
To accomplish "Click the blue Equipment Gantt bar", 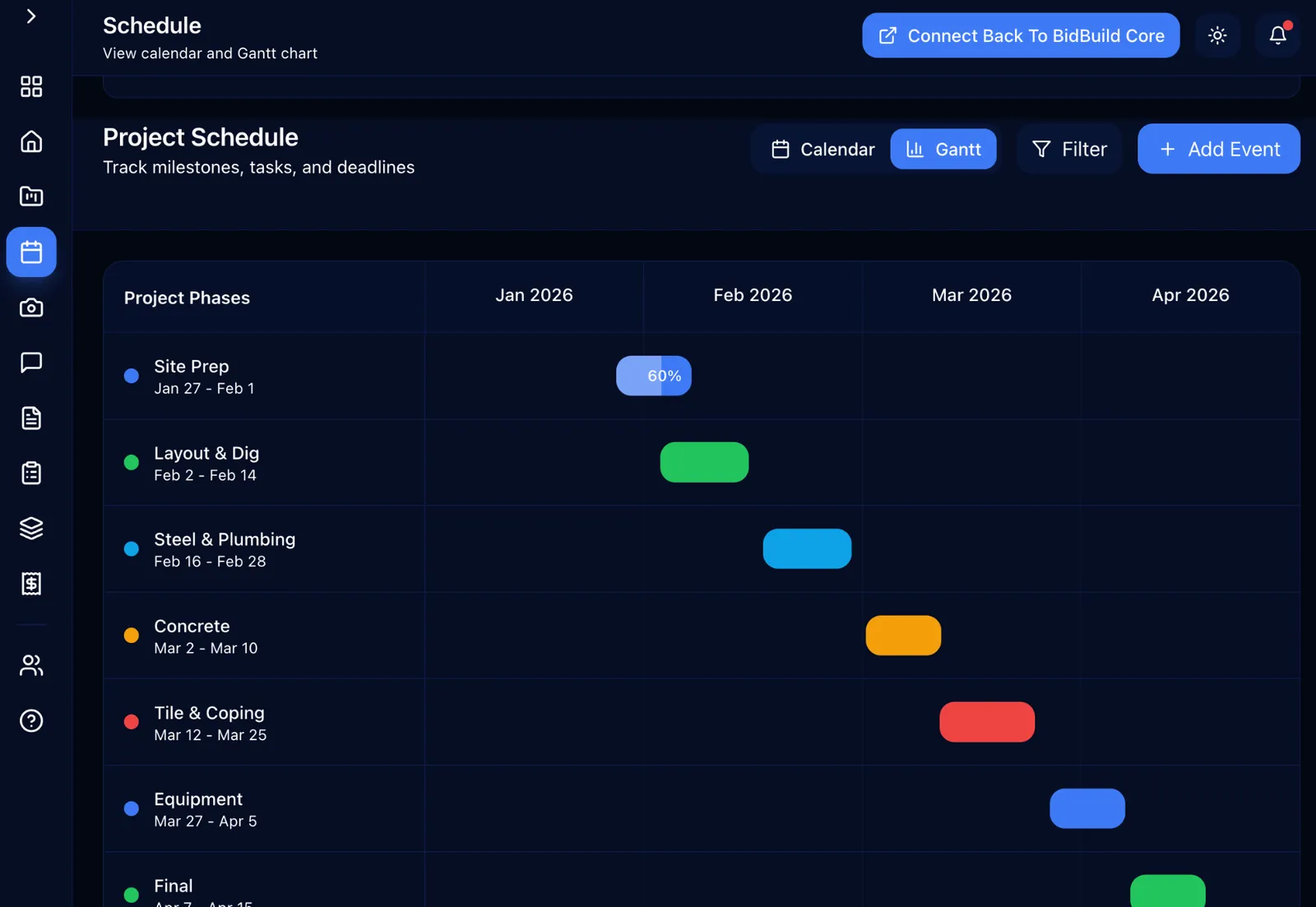I will click(1087, 808).
